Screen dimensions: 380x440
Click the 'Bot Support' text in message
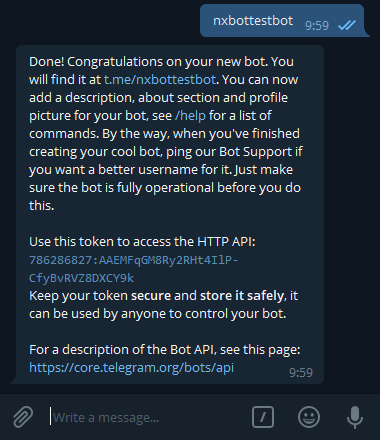click(255, 152)
